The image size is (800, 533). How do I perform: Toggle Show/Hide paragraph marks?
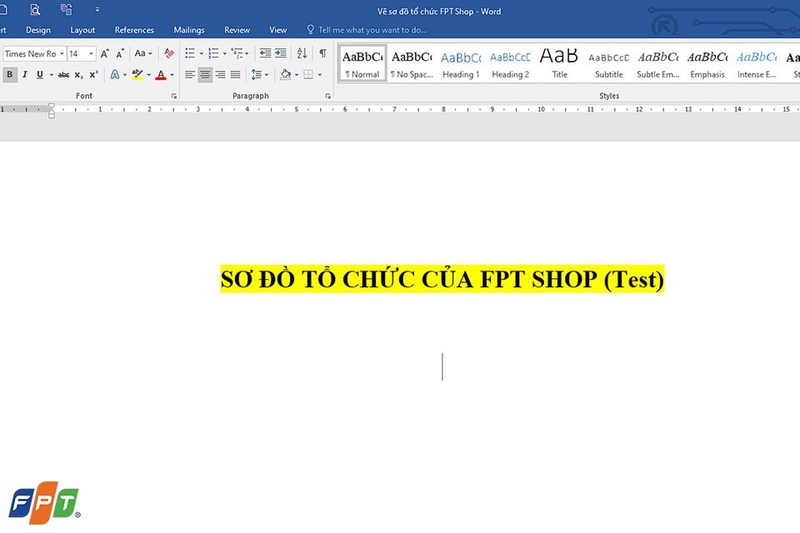[322, 54]
